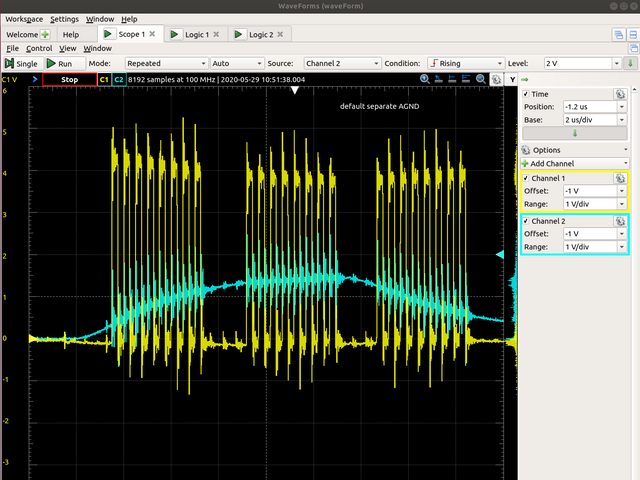Close the Scope 1 tab

tap(152, 34)
